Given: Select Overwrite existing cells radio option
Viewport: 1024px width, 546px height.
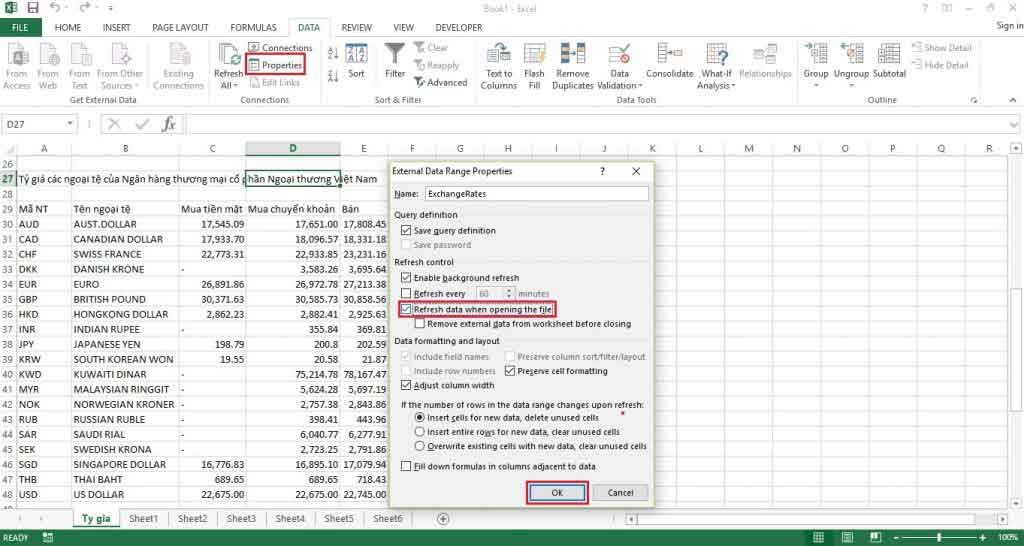Looking at the screenshot, I should 420,446.
